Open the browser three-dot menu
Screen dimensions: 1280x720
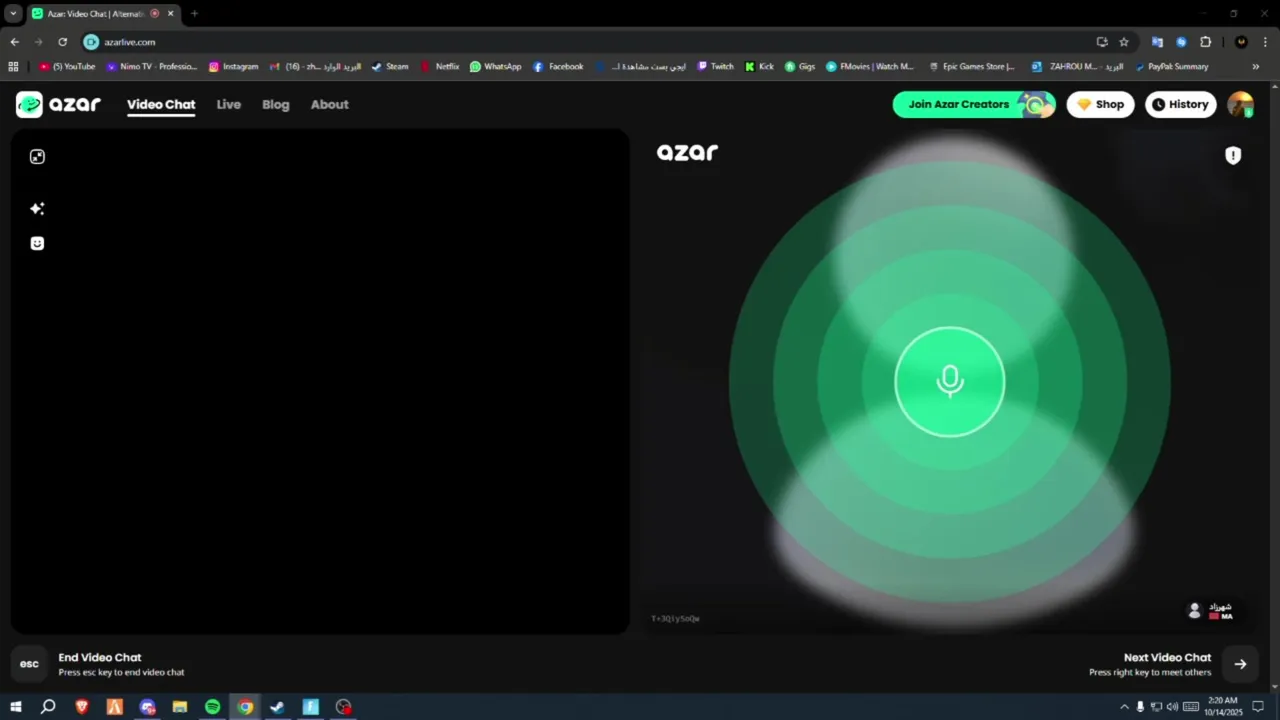point(1266,42)
